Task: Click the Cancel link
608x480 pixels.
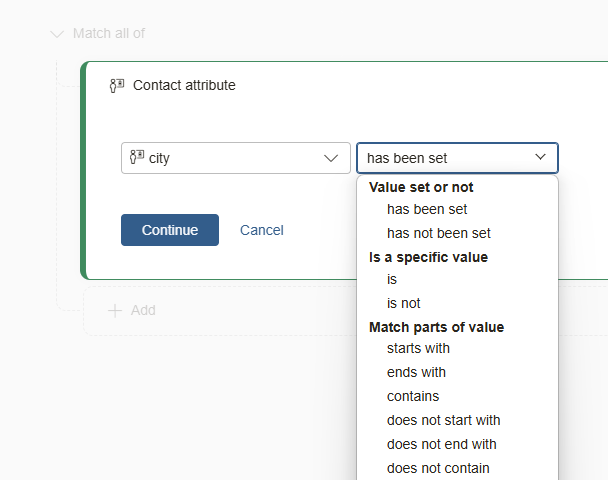Action: click(x=262, y=230)
